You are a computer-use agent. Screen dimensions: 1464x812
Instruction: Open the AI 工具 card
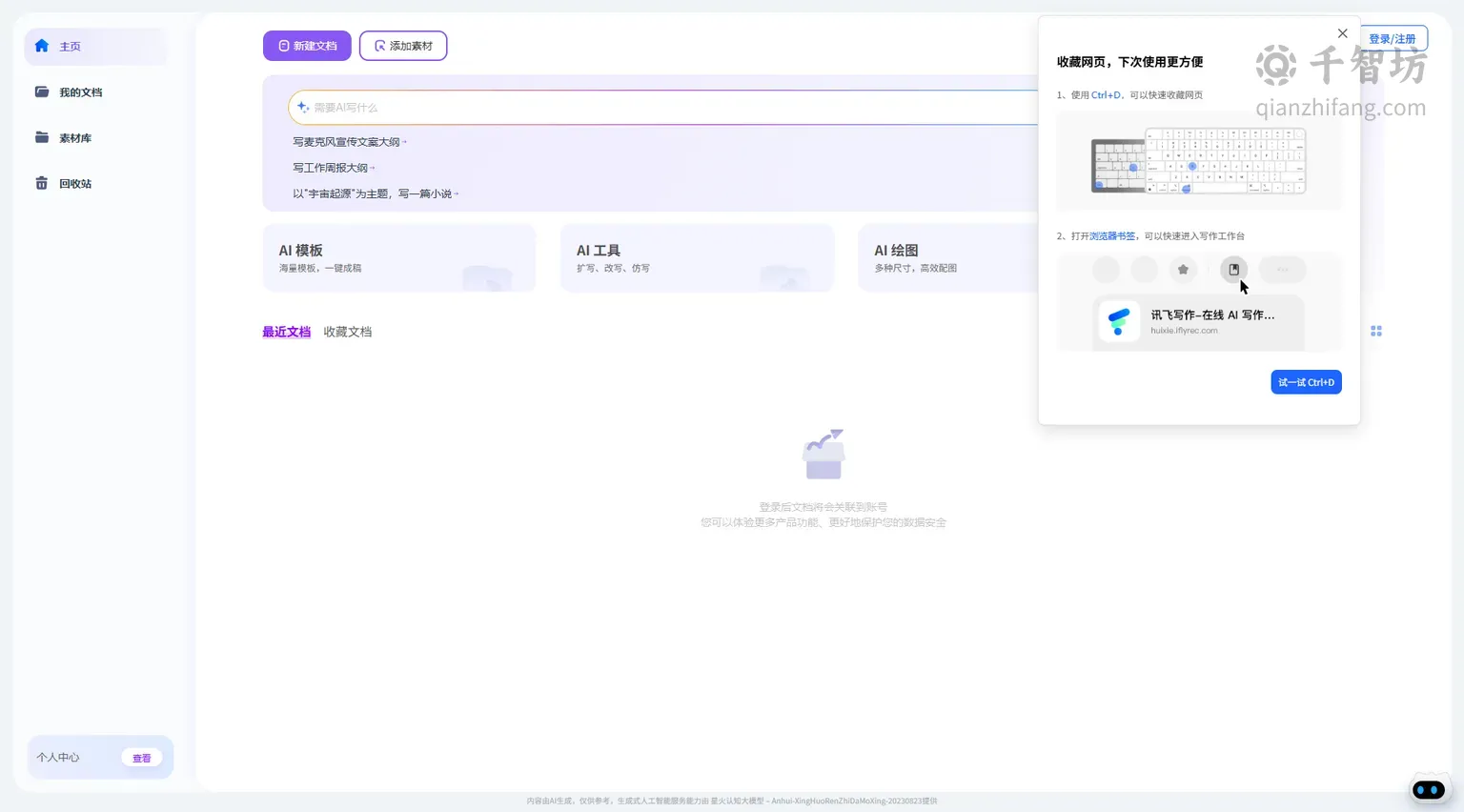click(697, 258)
